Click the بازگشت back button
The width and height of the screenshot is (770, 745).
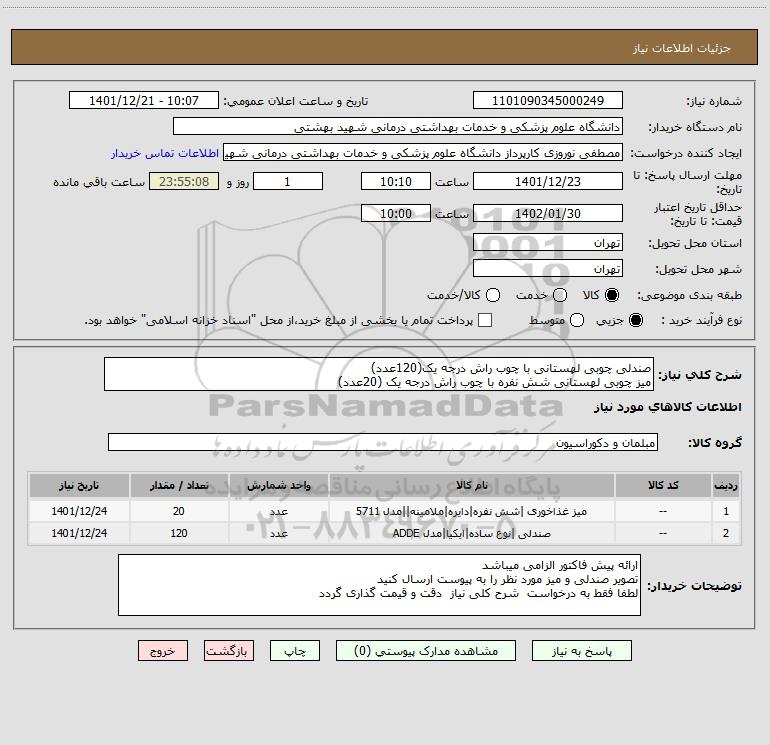pyautogui.click(x=229, y=651)
